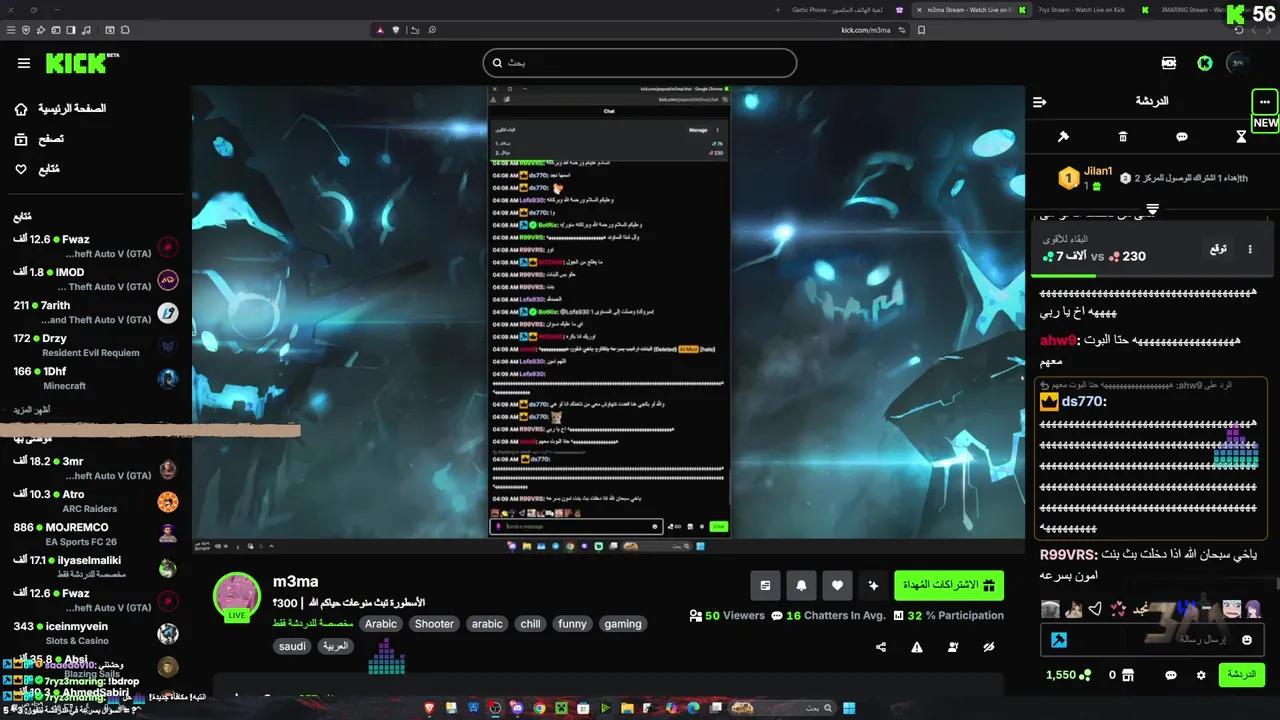Click R99VRS username in chat

coord(1068,554)
